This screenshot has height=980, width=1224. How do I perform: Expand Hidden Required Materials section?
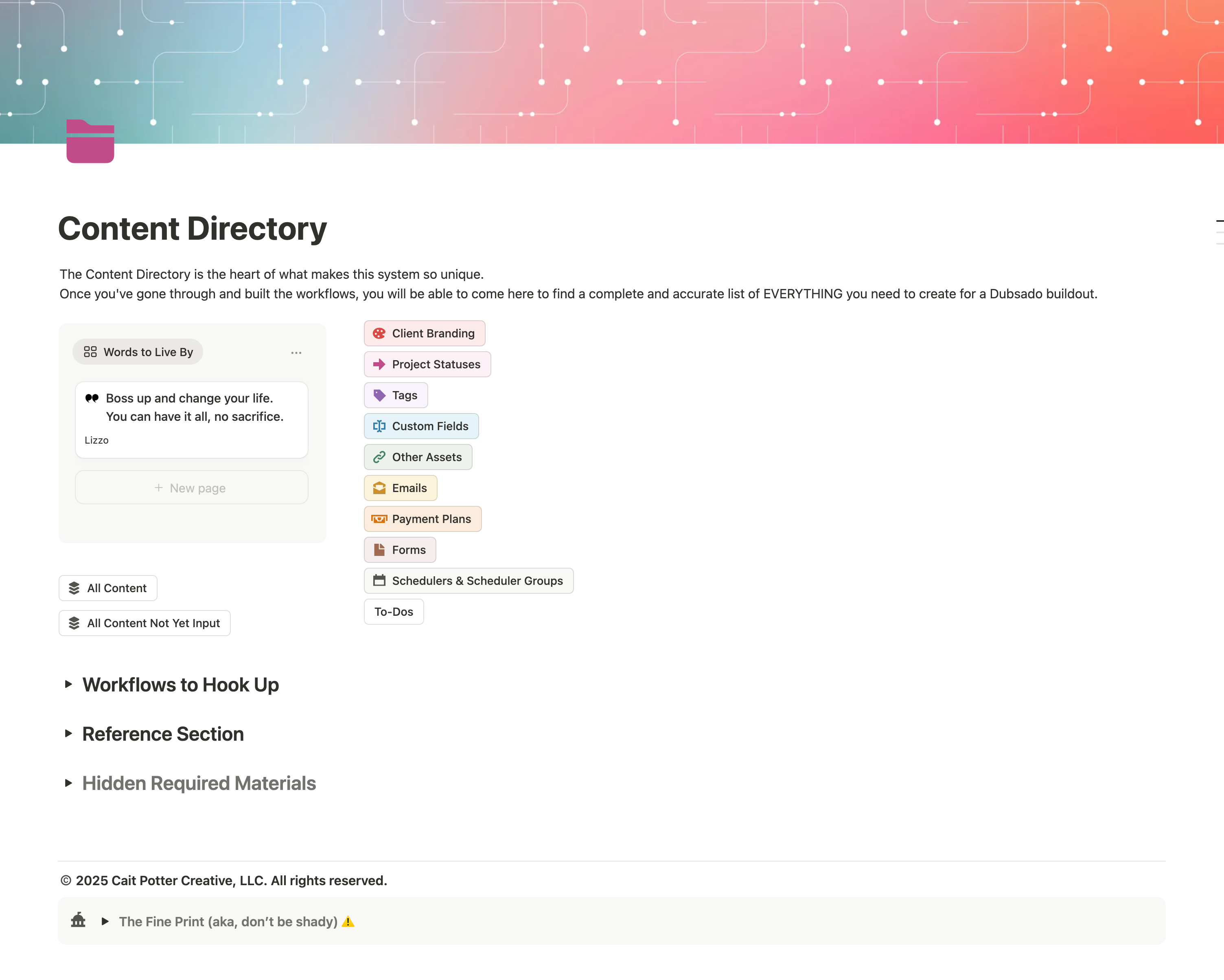(x=69, y=783)
